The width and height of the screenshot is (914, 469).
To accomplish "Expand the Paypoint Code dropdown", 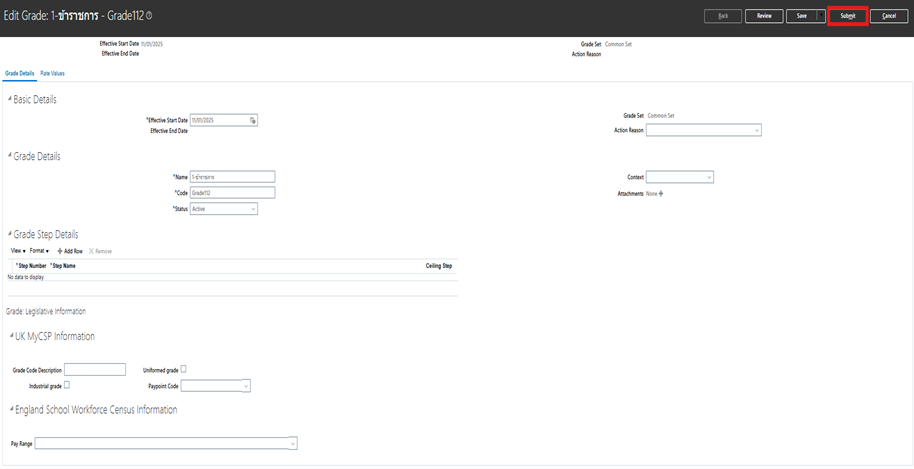I will click(215, 386).
